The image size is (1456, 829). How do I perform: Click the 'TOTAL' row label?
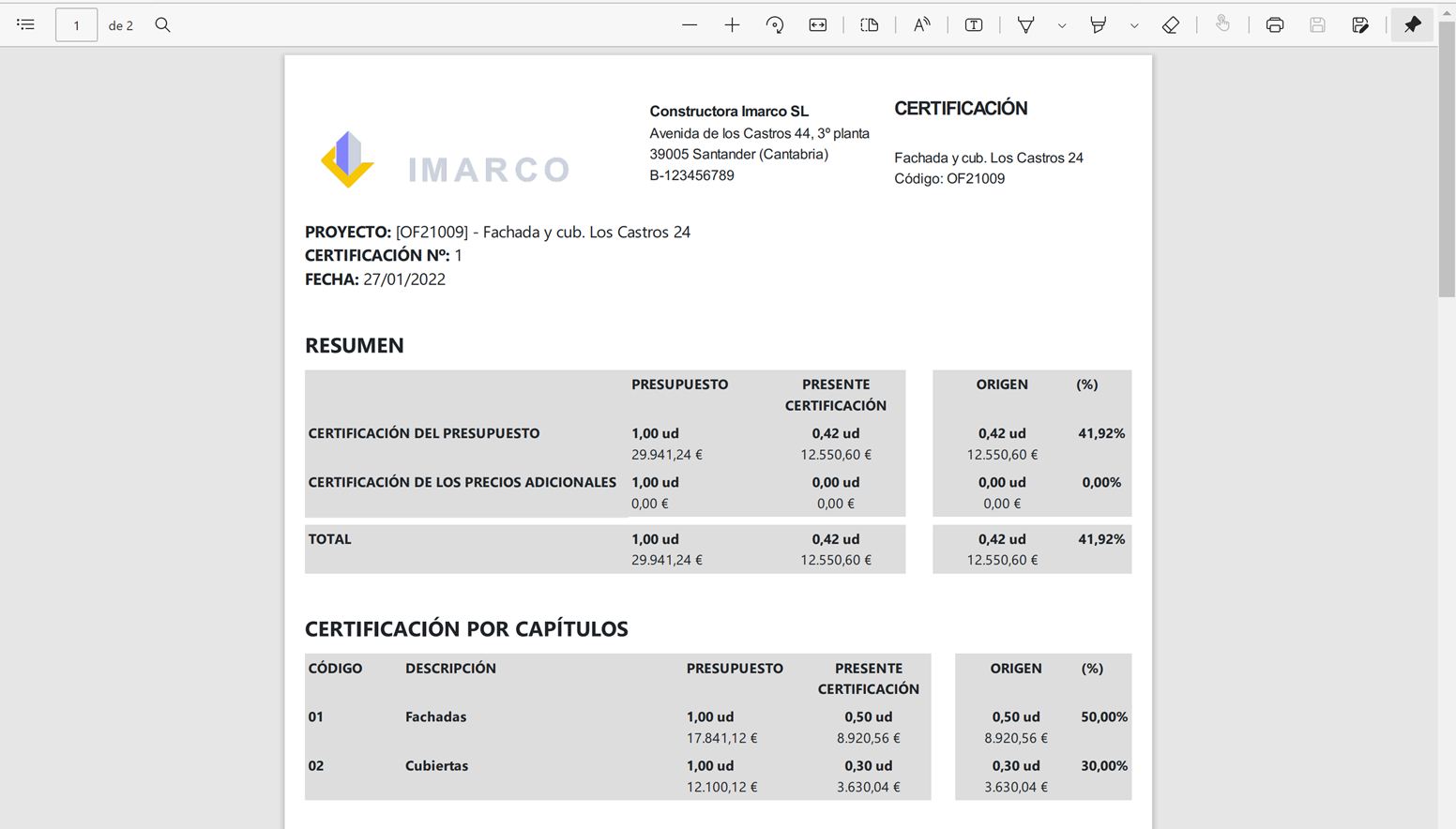point(329,539)
